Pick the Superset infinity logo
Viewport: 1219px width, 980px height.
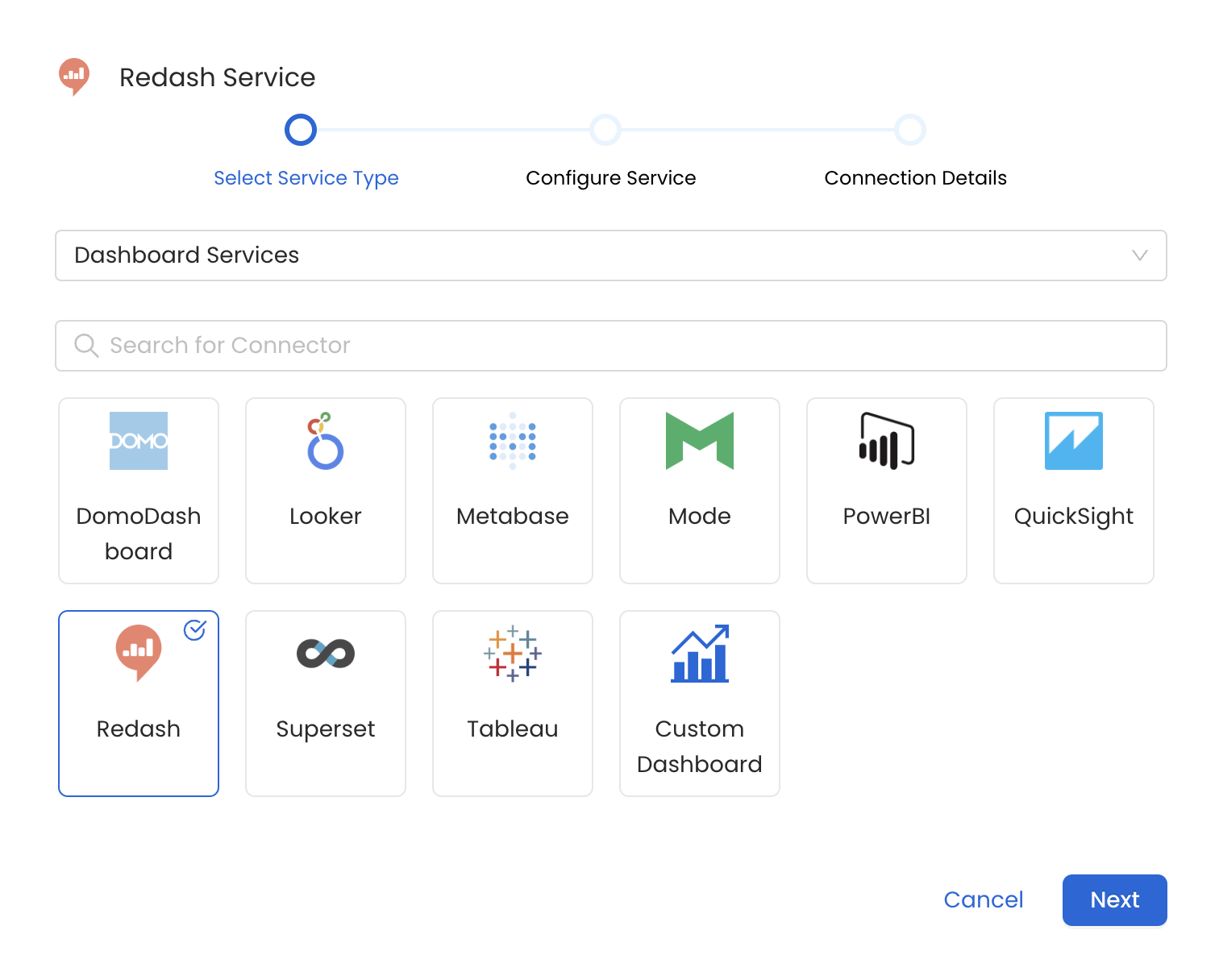(326, 654)
